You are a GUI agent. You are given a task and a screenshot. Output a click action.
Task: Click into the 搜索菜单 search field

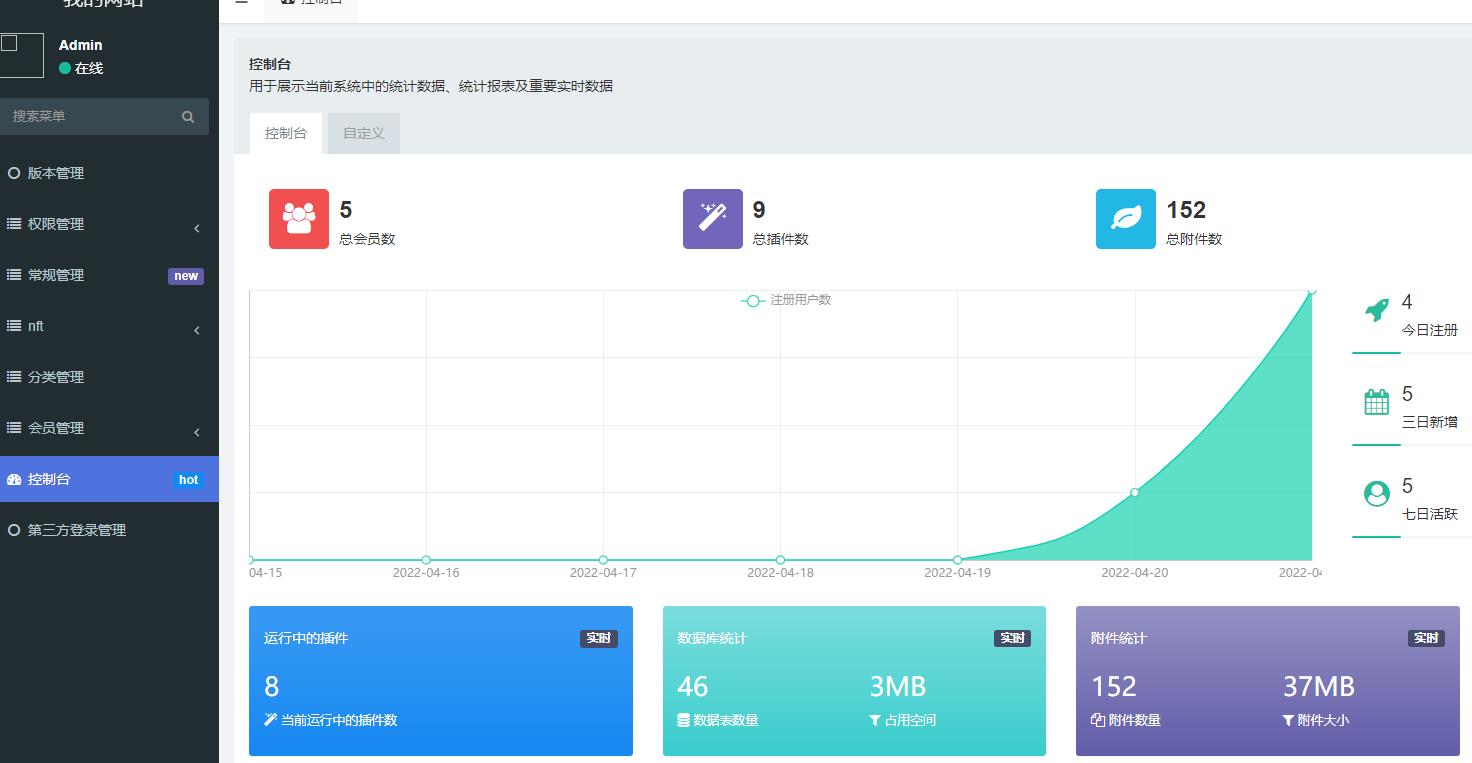click(x=90, y=117)
